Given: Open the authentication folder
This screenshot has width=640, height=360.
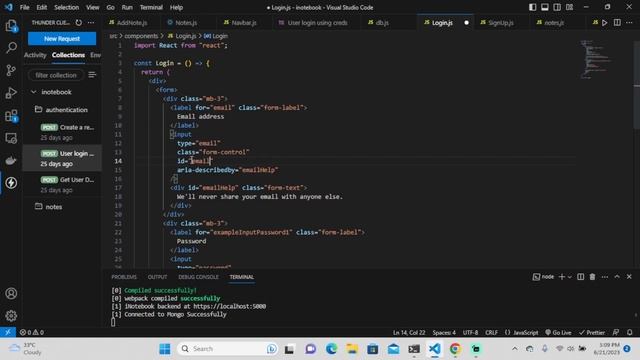Looking at the screenshot, I should tap(62, 110).
